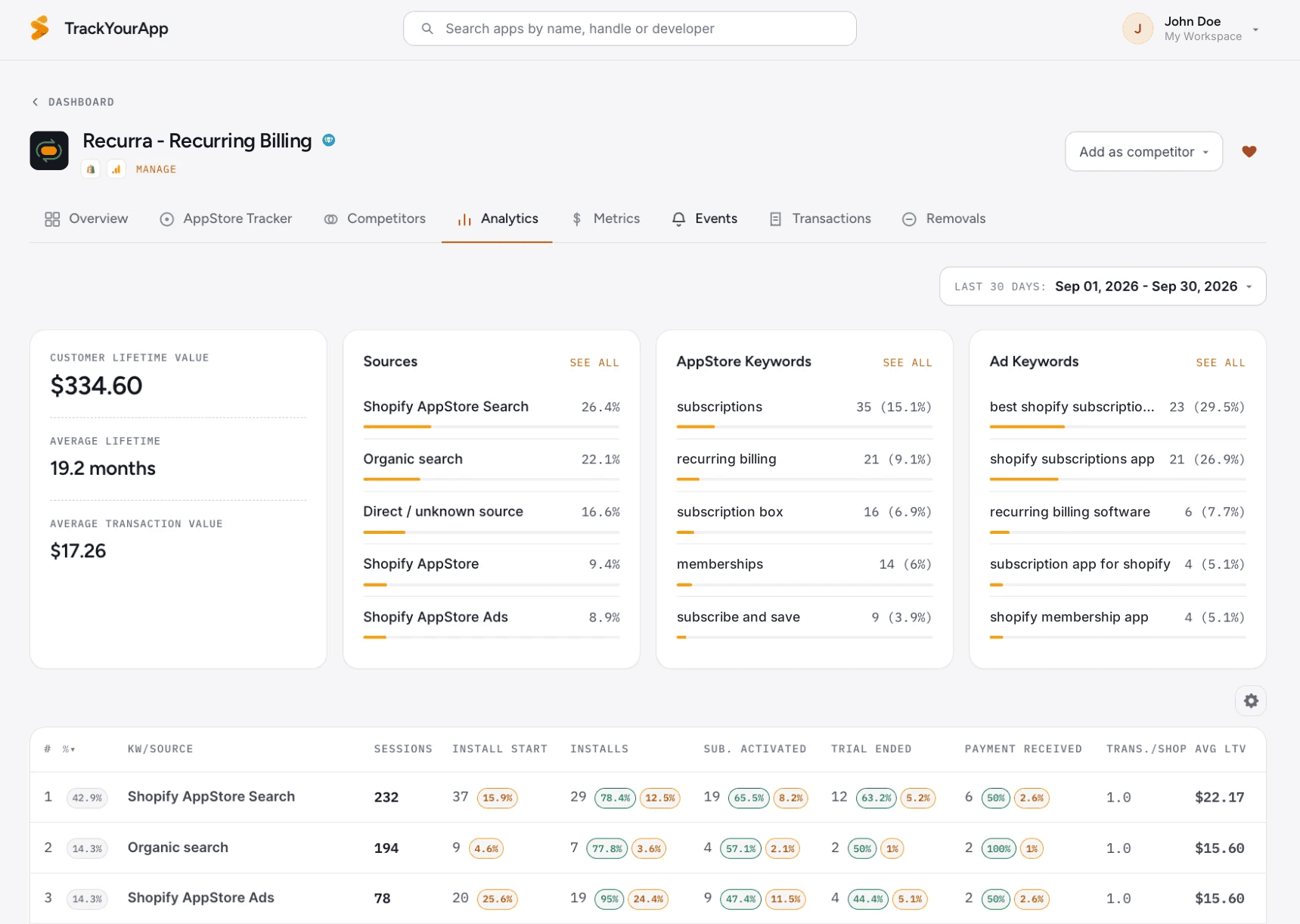
Task: Click the INSTALLS column header
Action: pos(599,749)
